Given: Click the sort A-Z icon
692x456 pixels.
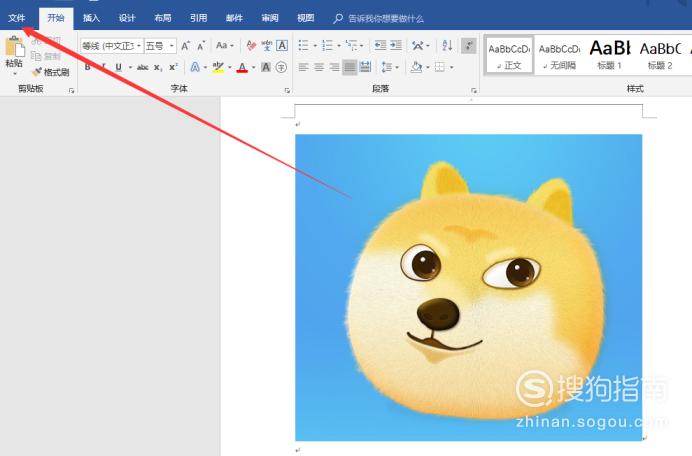Looking at the screenshot, I should (447, 45).
